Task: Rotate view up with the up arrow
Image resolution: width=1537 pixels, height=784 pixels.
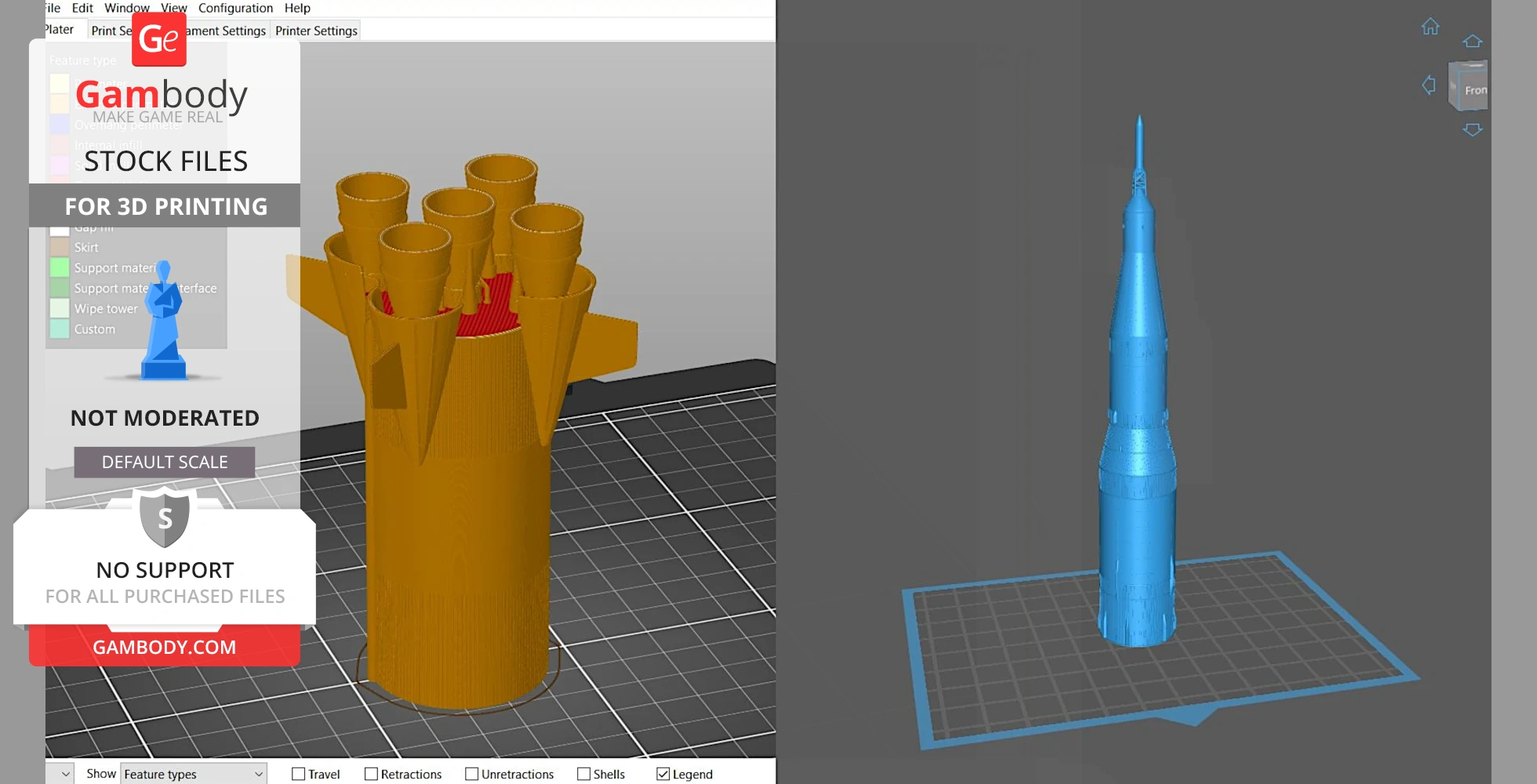Action: coord(1472,42)
